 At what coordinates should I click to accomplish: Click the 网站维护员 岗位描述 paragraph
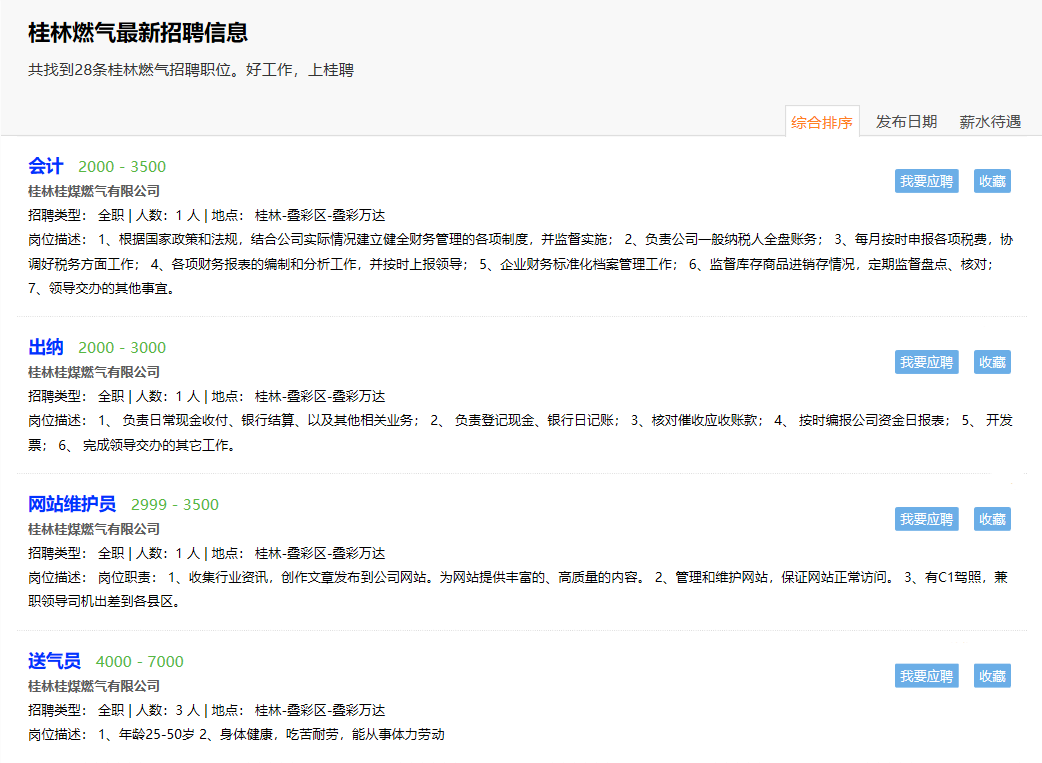point(518,590)
